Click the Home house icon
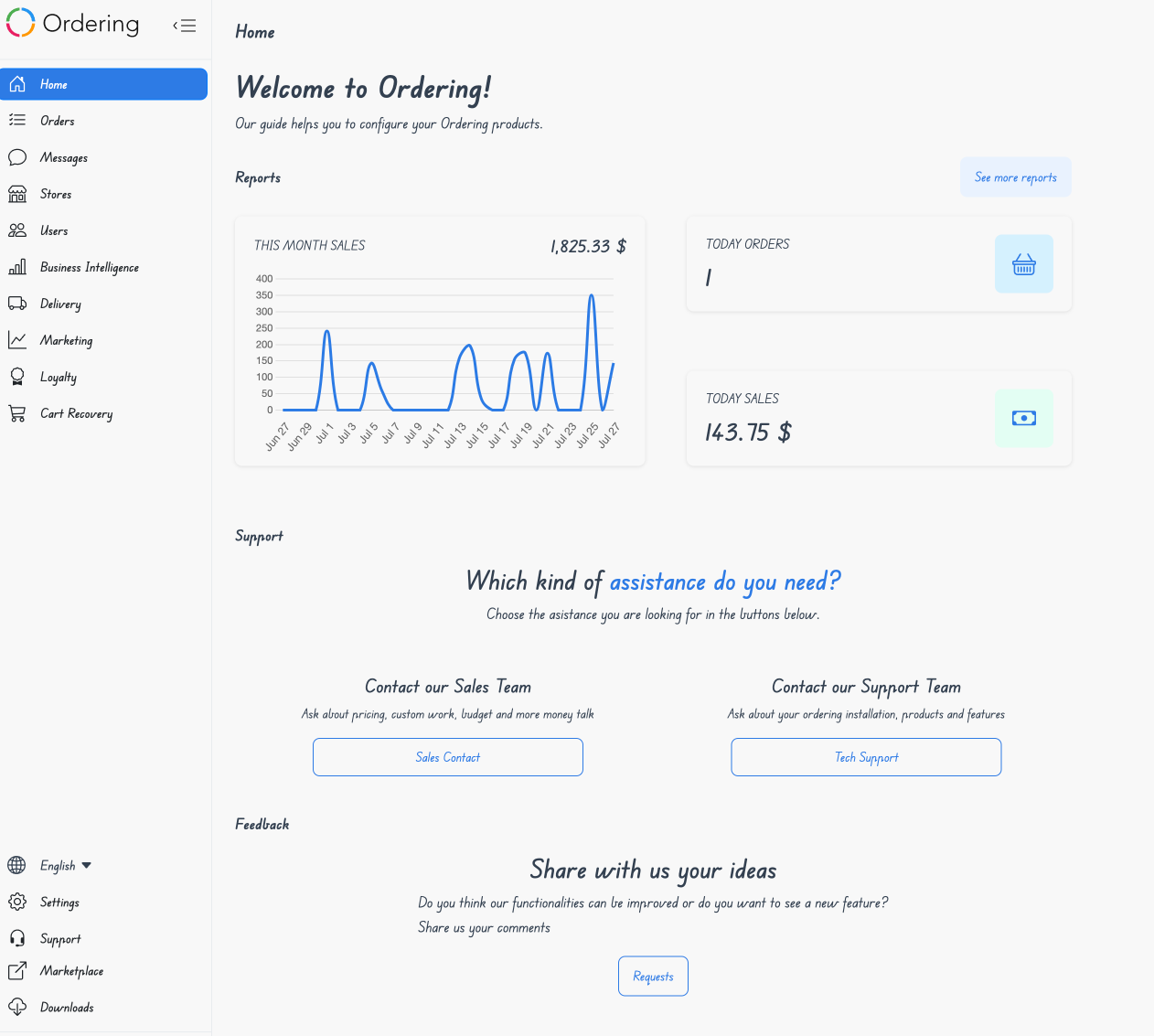Image resolution: width=1154 pixels, height=1036 pixels. (17, 84)
